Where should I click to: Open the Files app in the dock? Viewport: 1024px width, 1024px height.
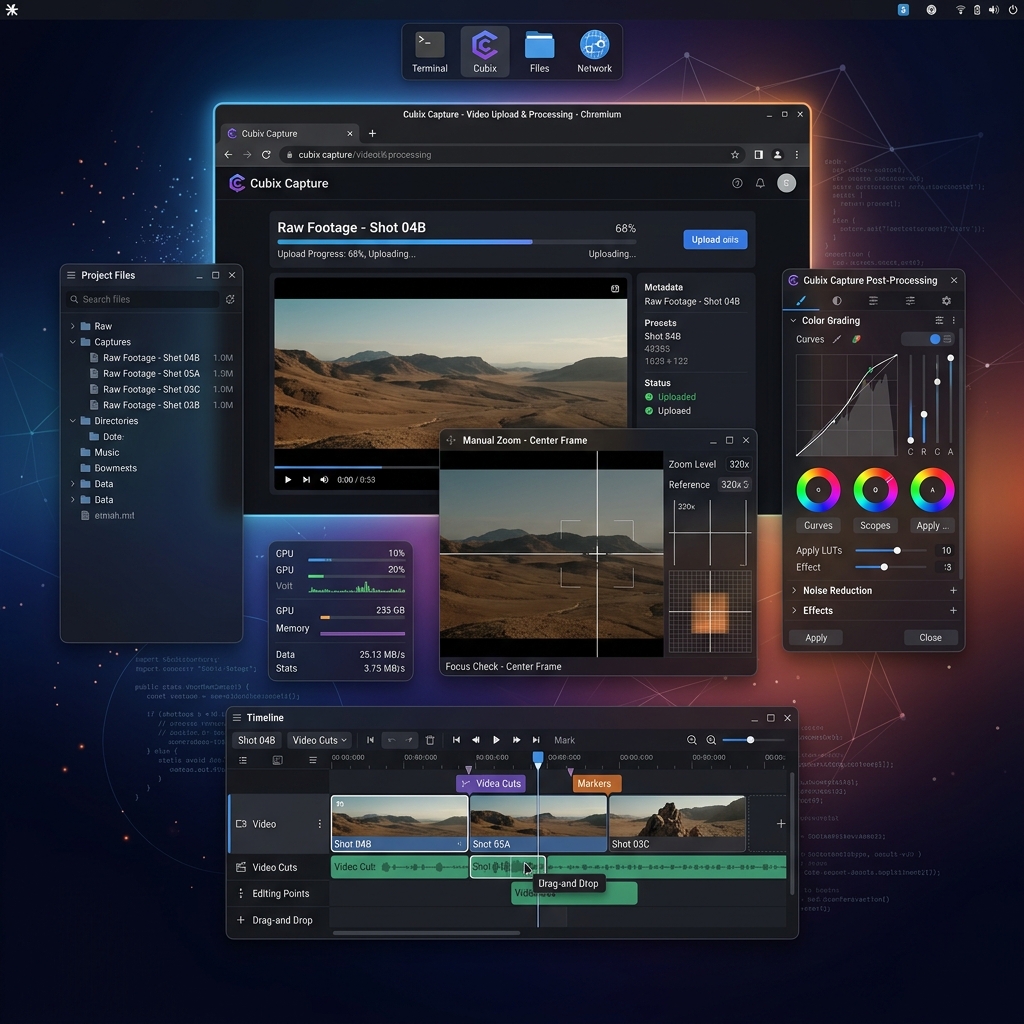coord(539,52)
